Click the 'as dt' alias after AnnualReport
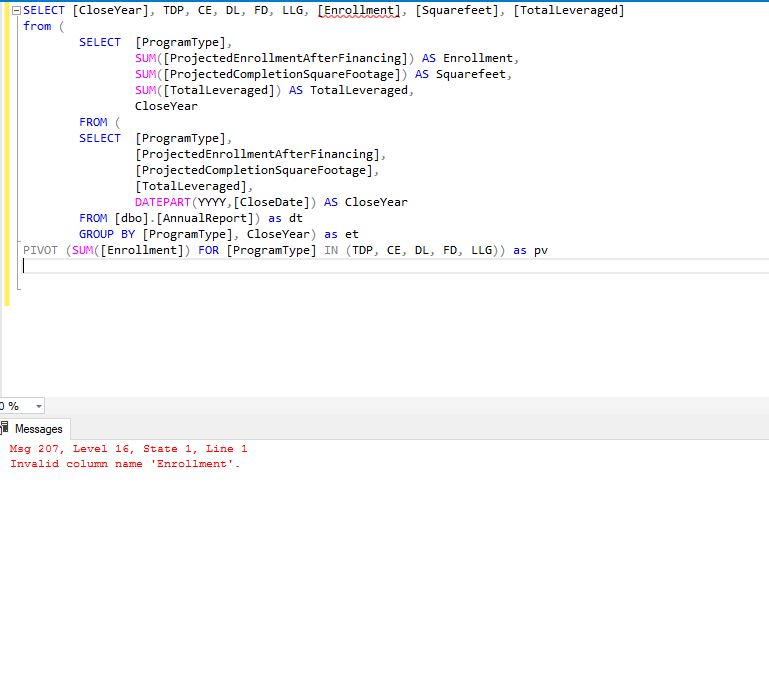 (x=285, y=218)
